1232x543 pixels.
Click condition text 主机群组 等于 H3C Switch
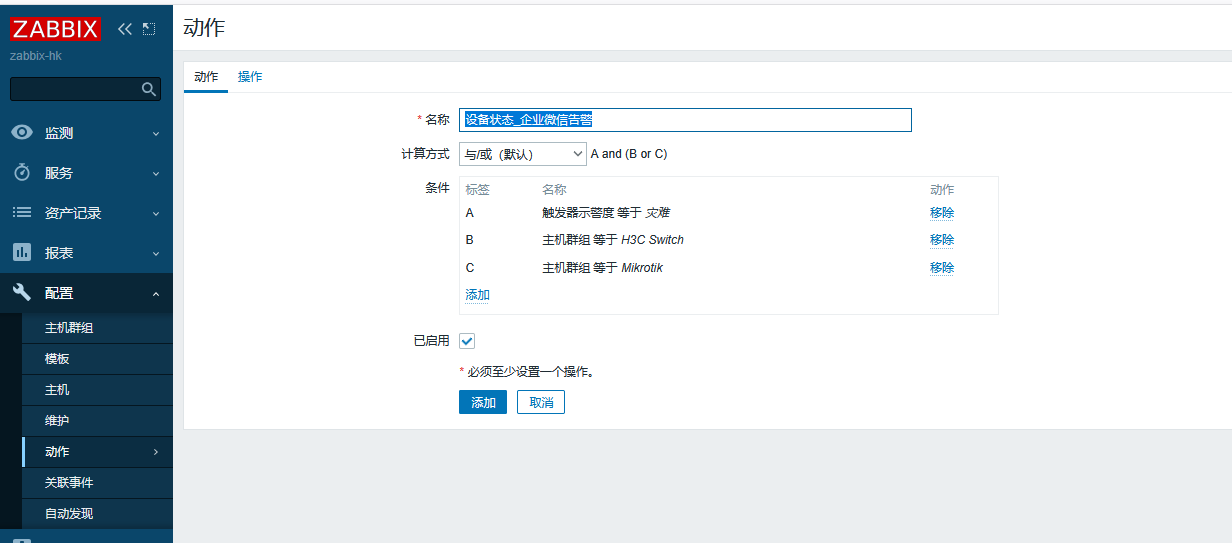click(x=613, y=240)
